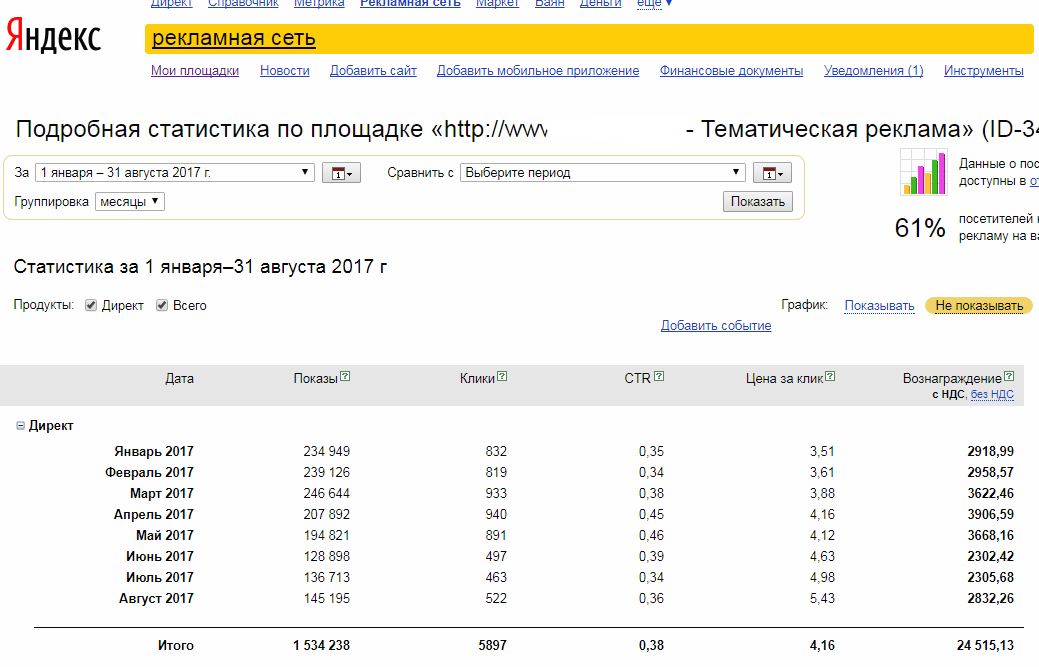Click the Апрель 2017 row label
This screenshot has height=667, width=1039.
pyautogui.click(x=154, y=515)
